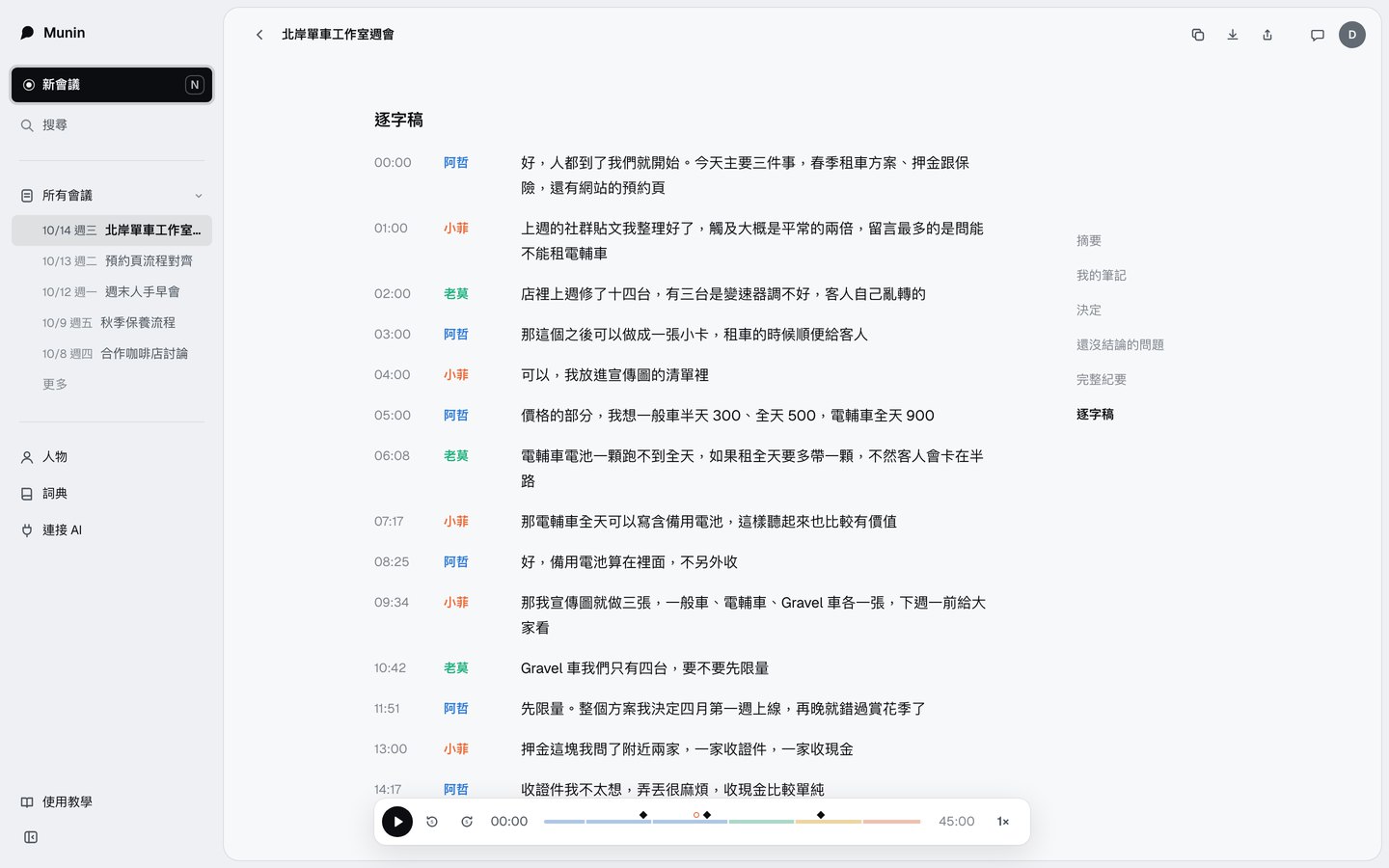This screenshot has height=868, width=1389.
Task: Click the 05:00 transcript timestamp
Action: click(393, 416)
